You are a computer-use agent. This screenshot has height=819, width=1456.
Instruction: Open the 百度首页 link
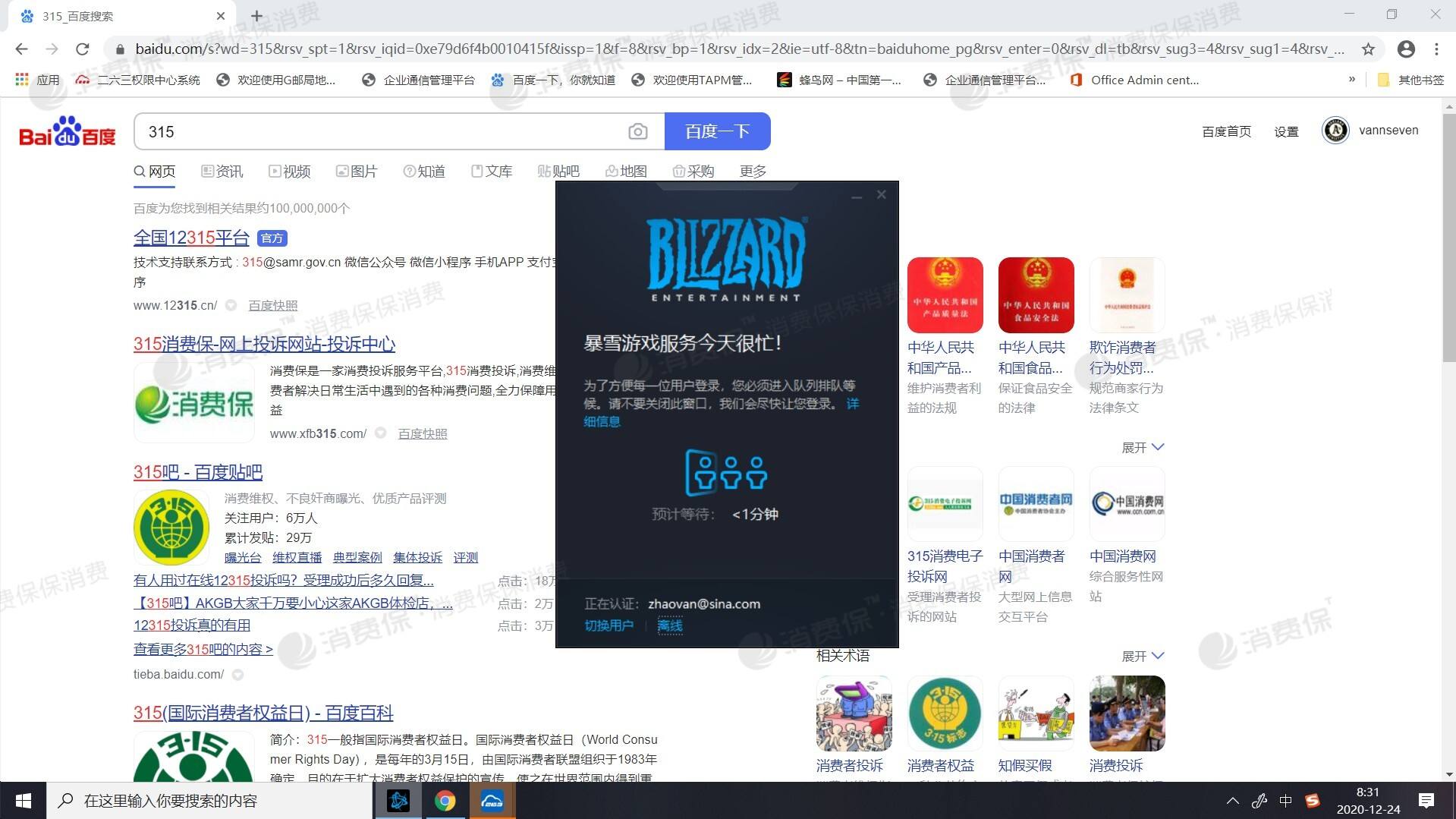pyautogui.click(x=1226, y=131)
